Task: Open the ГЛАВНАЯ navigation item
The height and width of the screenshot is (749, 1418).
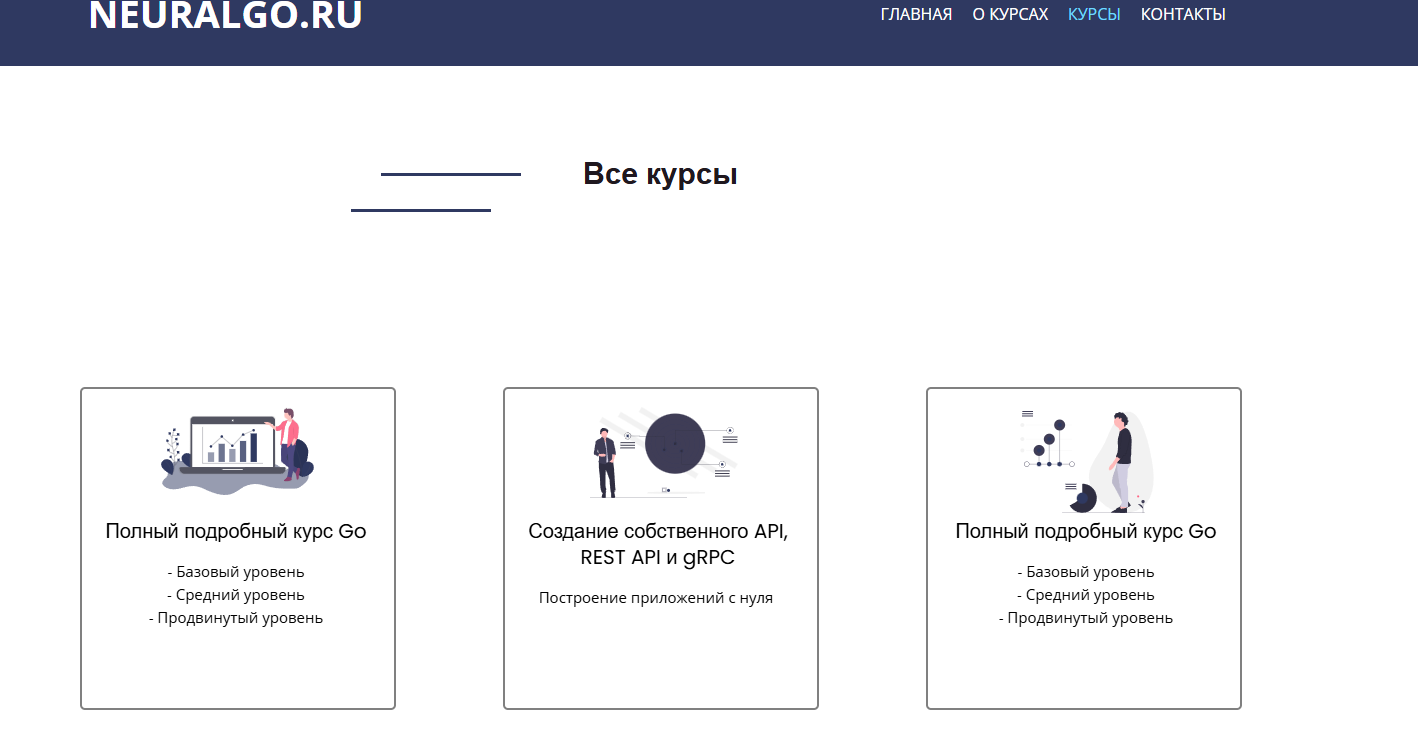Action: [x=916, y=14]
